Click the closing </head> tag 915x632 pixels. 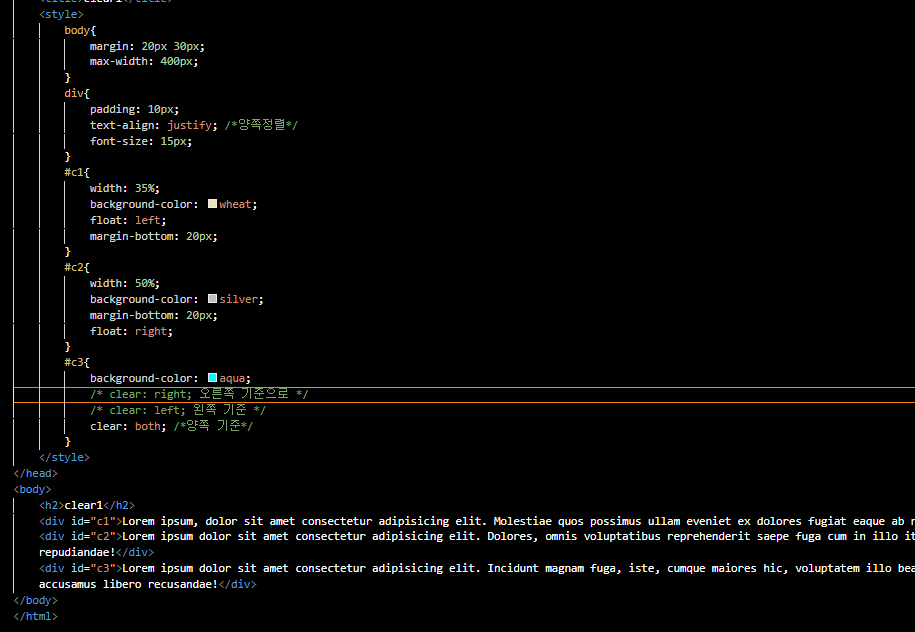pyautogui.click(x=36, y=473)
